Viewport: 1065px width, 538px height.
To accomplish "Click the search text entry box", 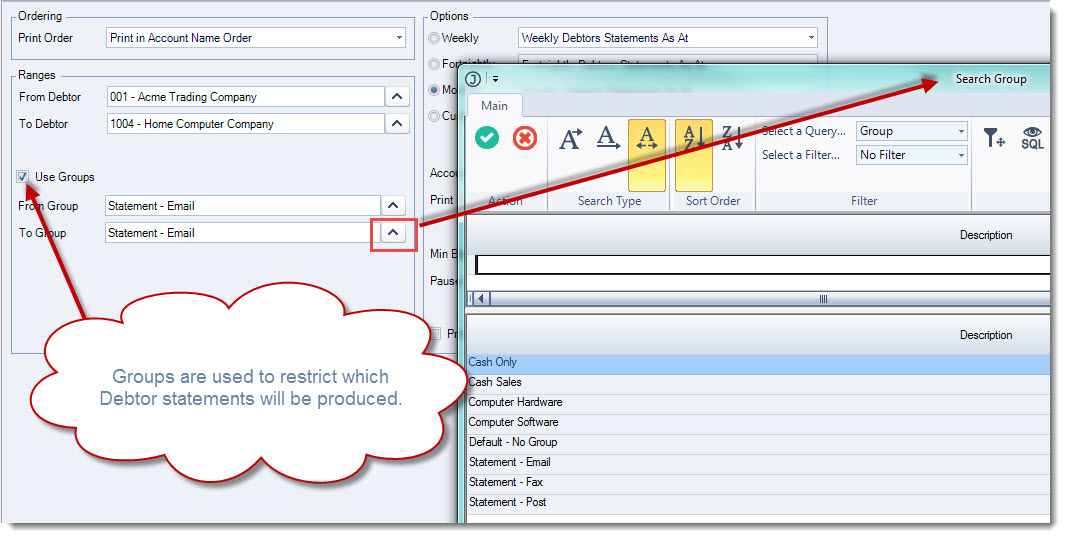I will pyautogui.click(x=763, y=265).
